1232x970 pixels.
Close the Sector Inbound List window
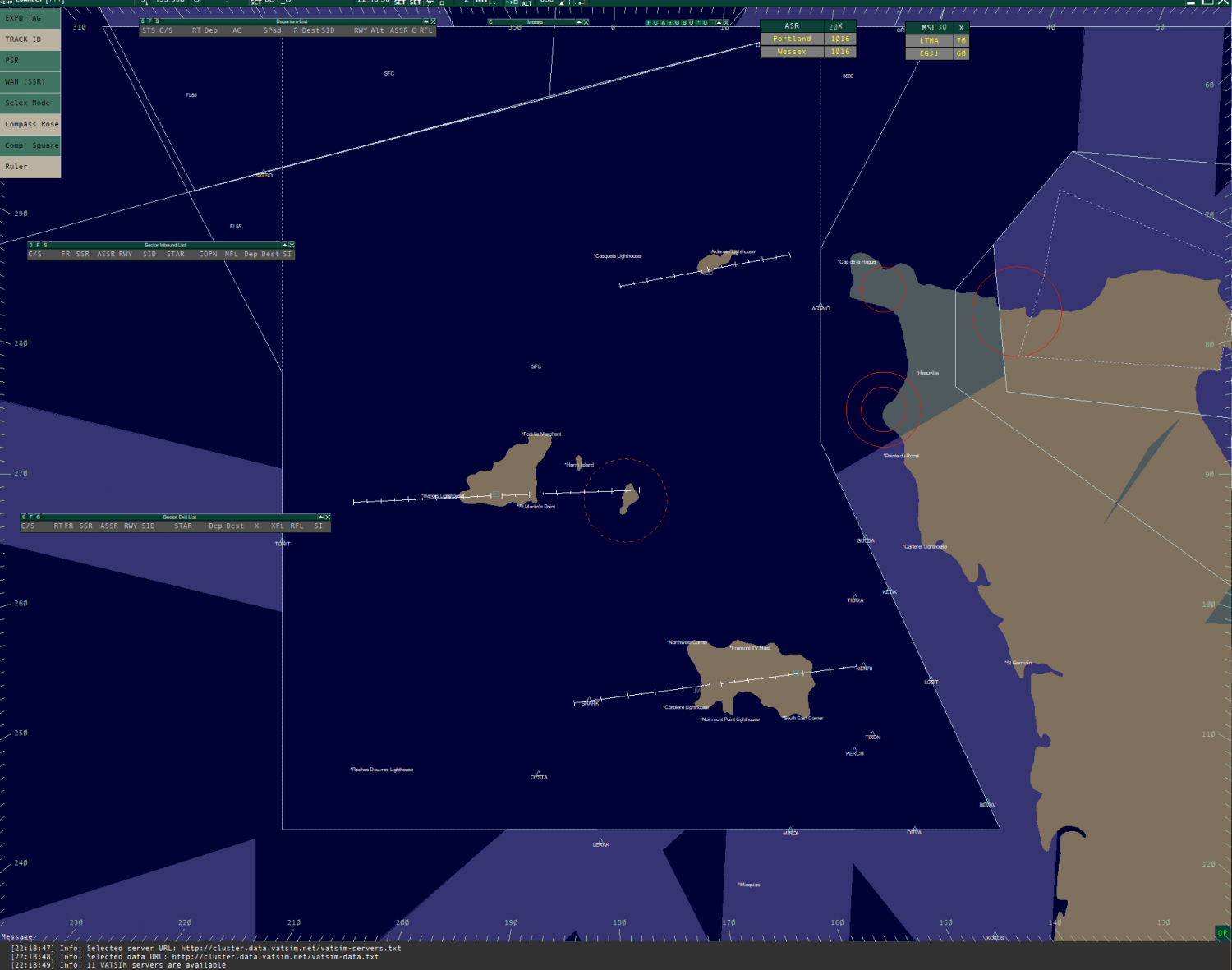tap(292, 245)
